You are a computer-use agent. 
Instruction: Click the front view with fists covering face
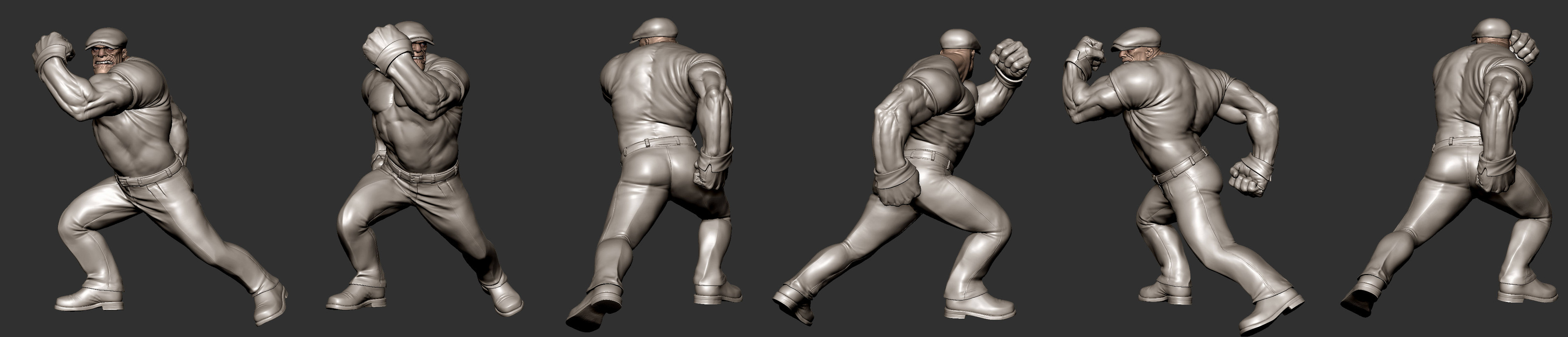click(424, 169)
